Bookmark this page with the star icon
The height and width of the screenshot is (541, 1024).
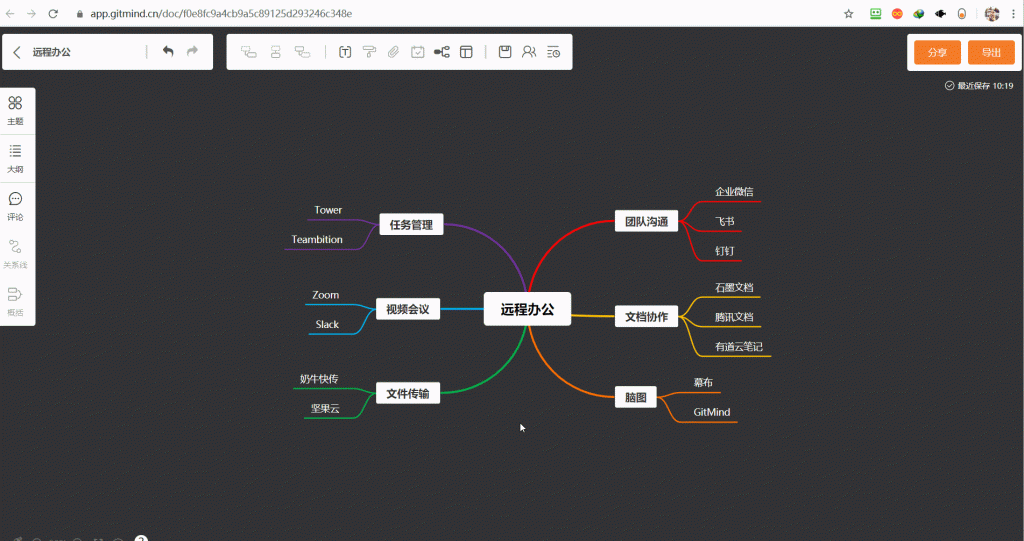point(849,14)
